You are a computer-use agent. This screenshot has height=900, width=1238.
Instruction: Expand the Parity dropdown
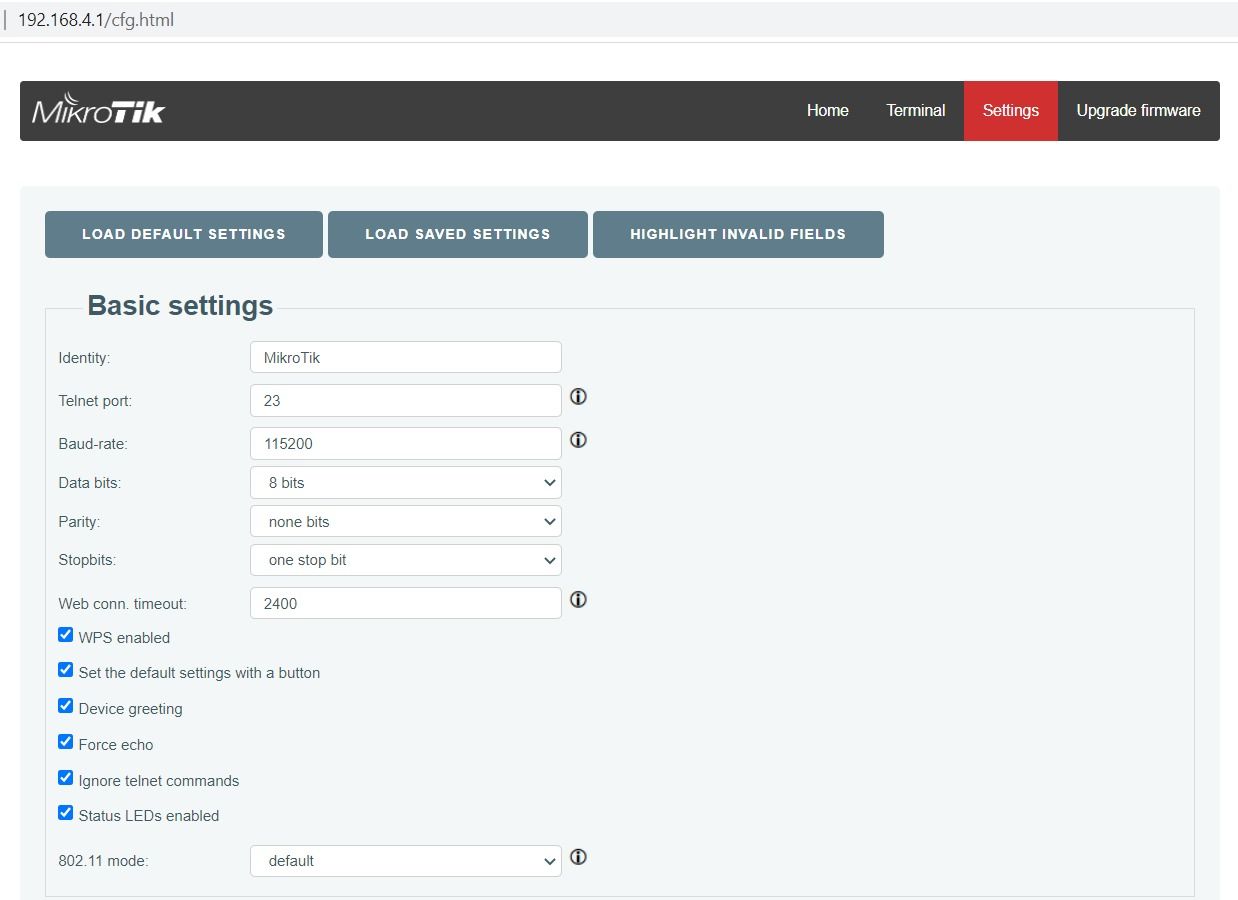coord(405,522)
